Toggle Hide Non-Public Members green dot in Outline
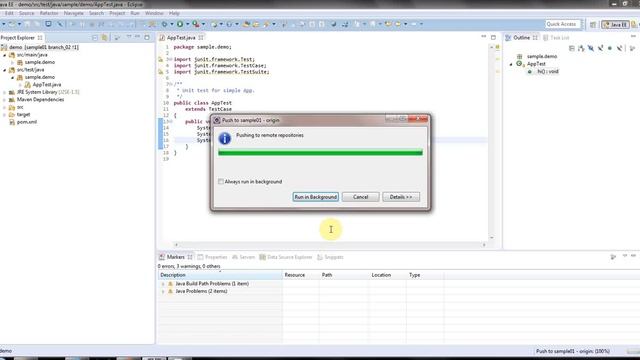The width and height of the screenshot is (640, 360). [x=610, y=48]
